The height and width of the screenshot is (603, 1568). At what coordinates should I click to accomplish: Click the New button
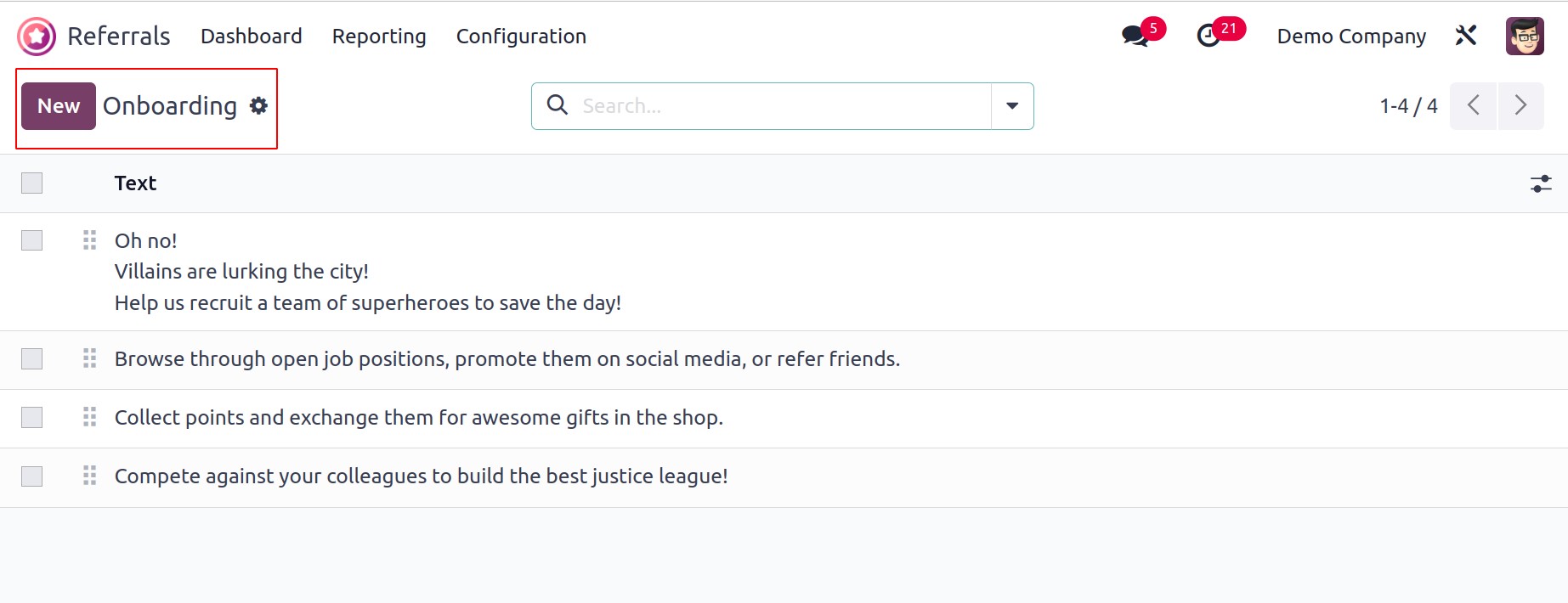pyautogui.click(x=59, y=106)
